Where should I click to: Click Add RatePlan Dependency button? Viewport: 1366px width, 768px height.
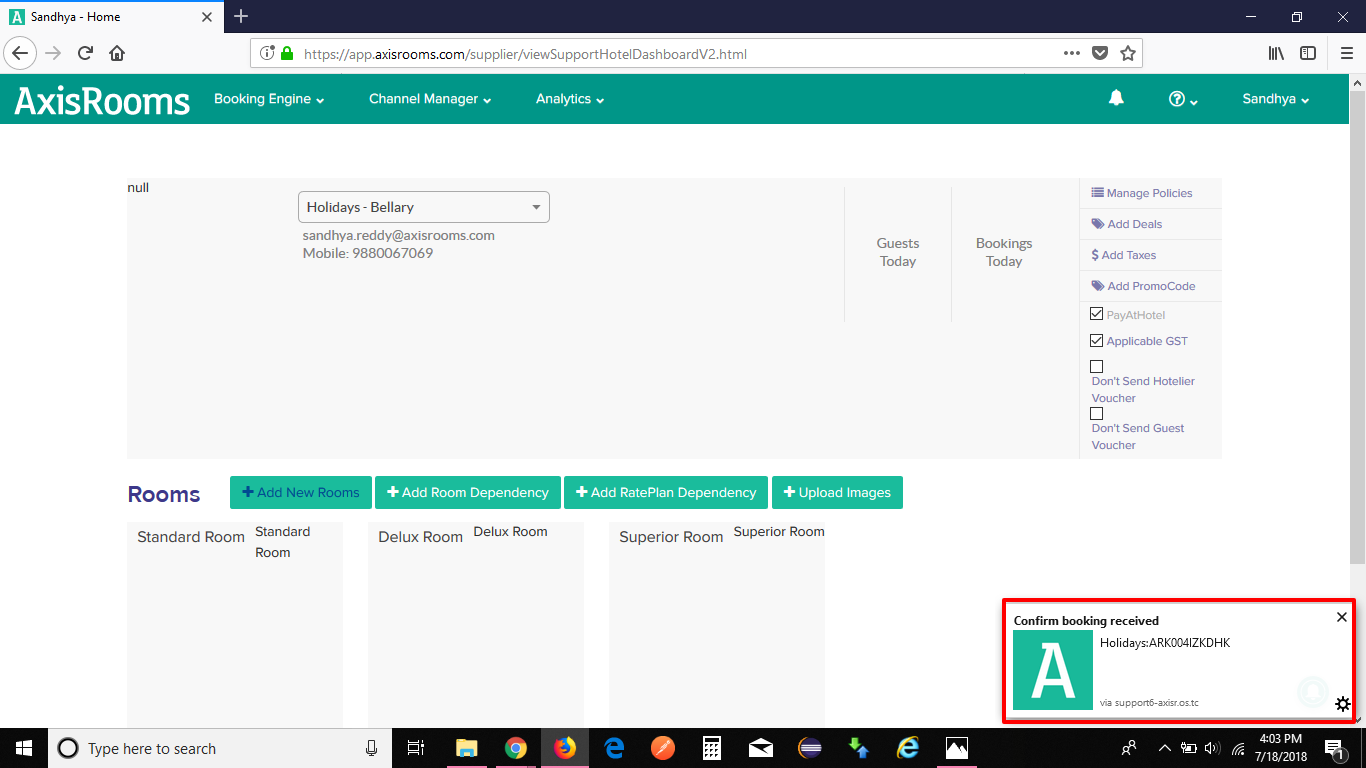(x=666, y=492)
